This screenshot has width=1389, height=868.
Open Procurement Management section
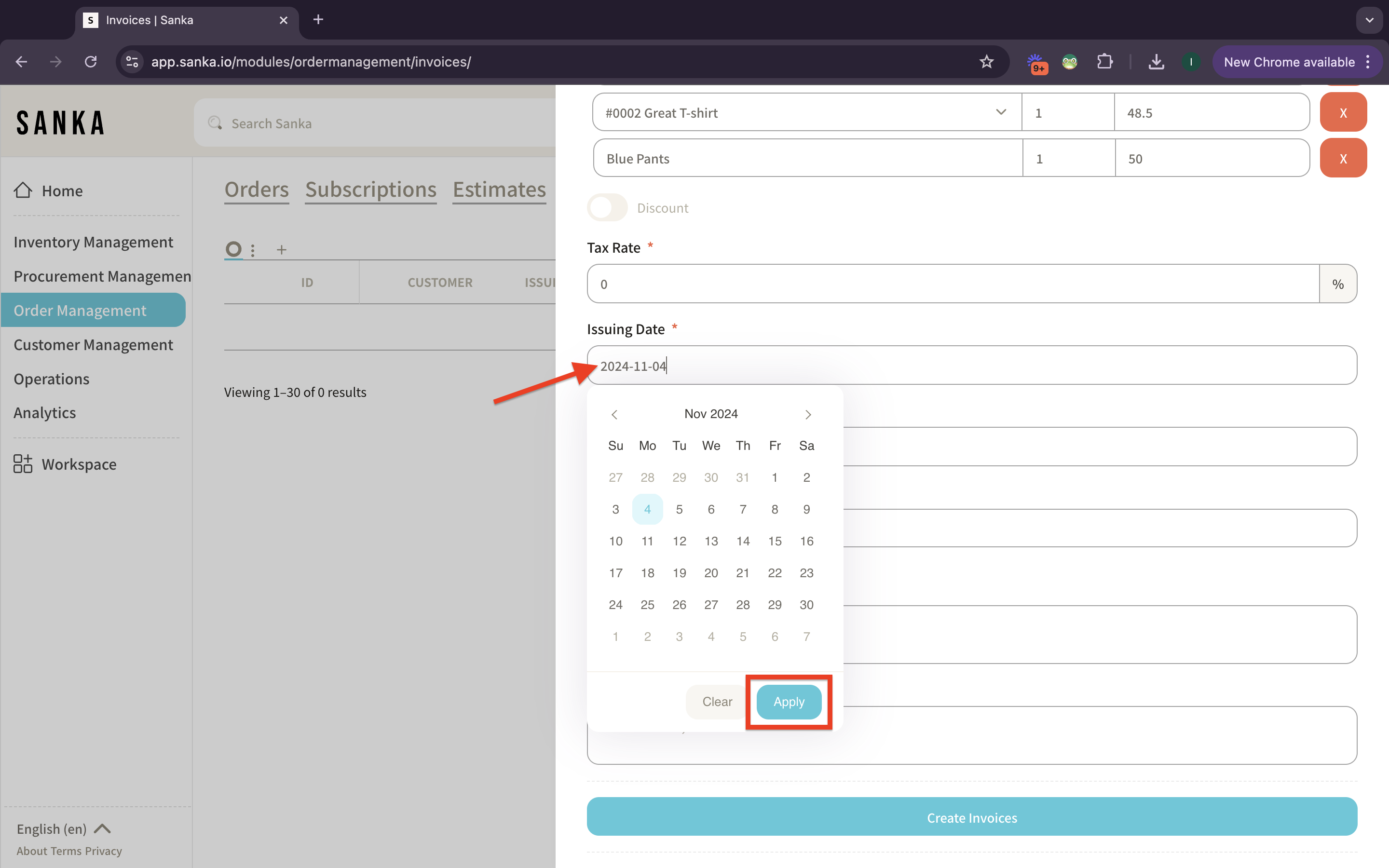coord(102,276)
